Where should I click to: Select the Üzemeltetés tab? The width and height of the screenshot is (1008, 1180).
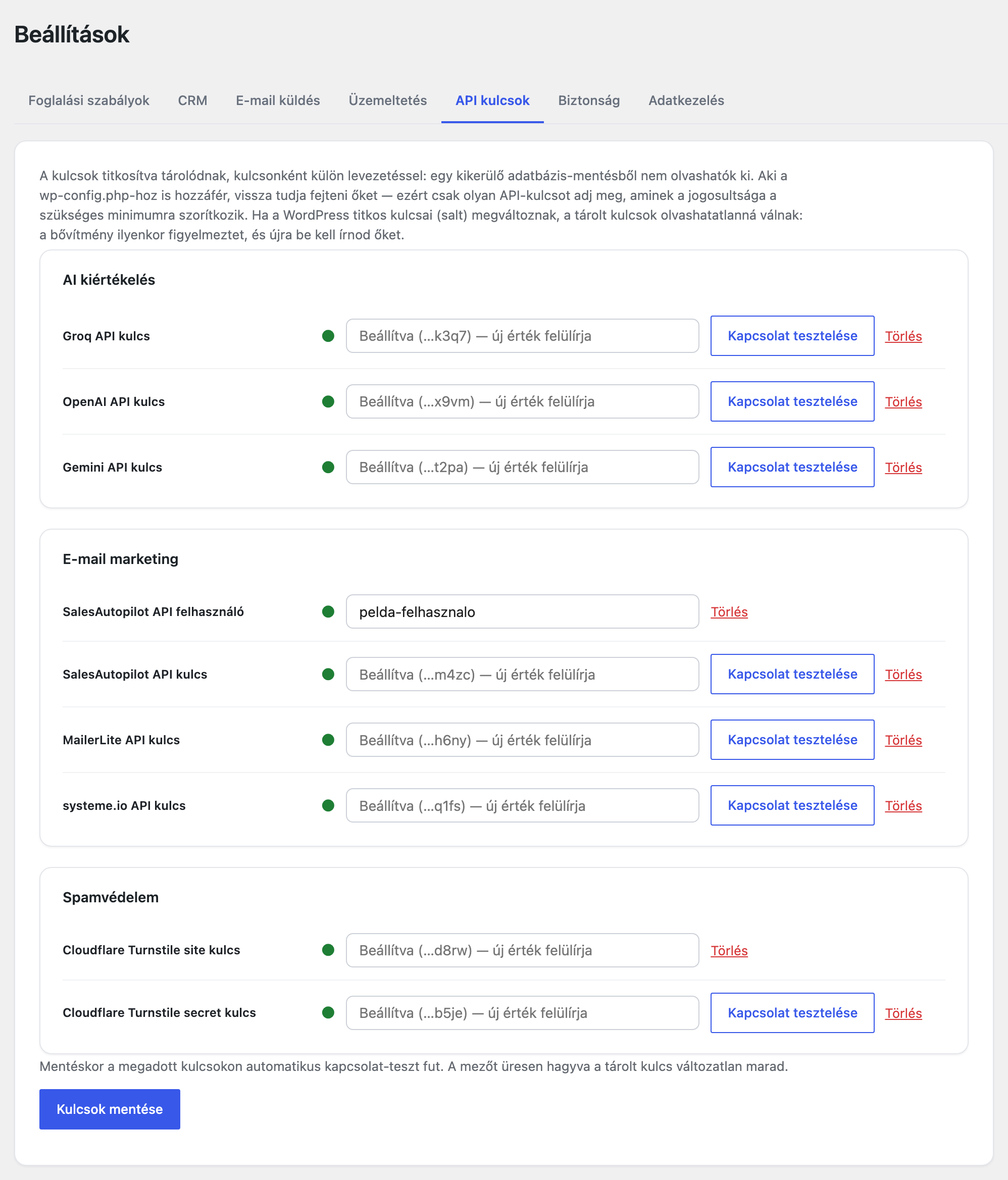tap(388, 100)
